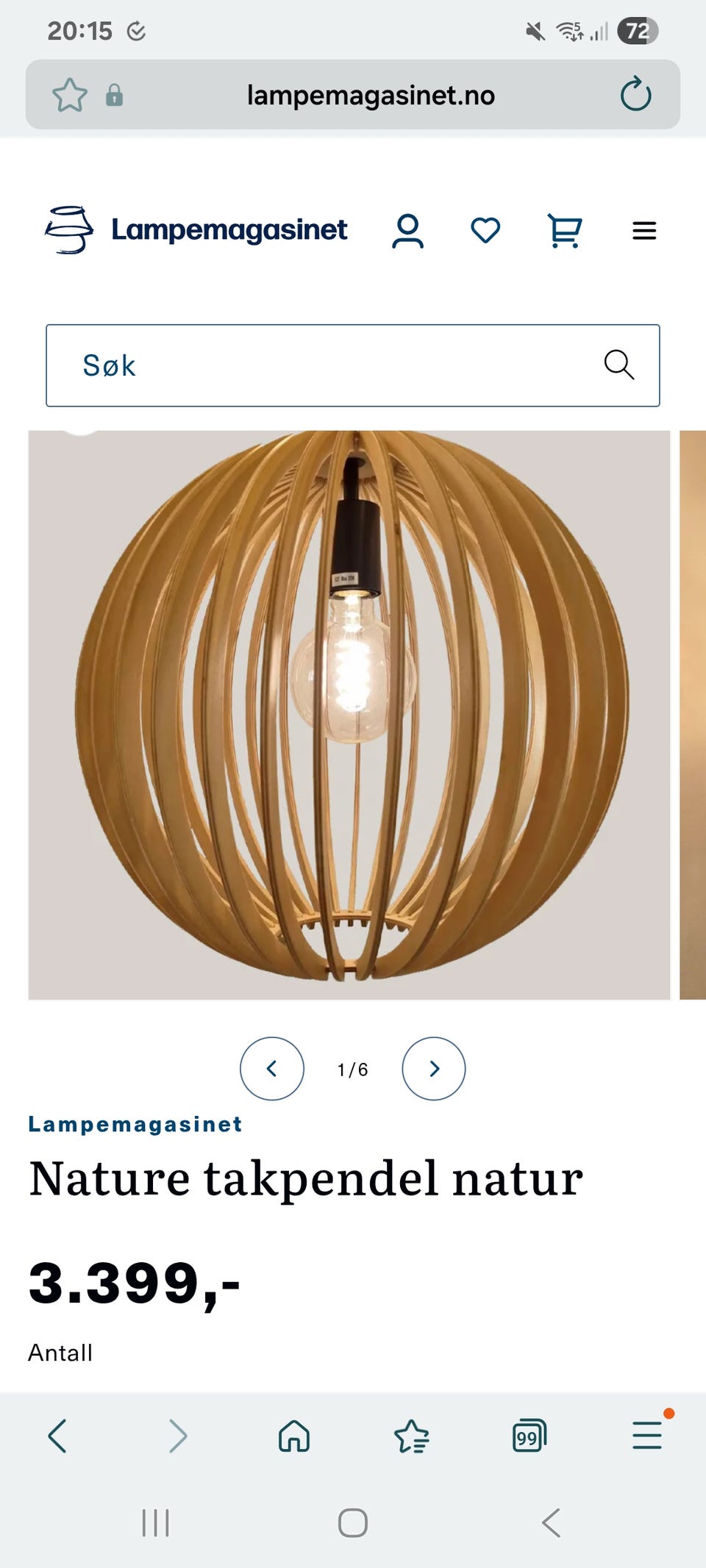Show previous product image
Image resolution: width=706 pixels, height=1568 pixels.
click(272, 1068)
